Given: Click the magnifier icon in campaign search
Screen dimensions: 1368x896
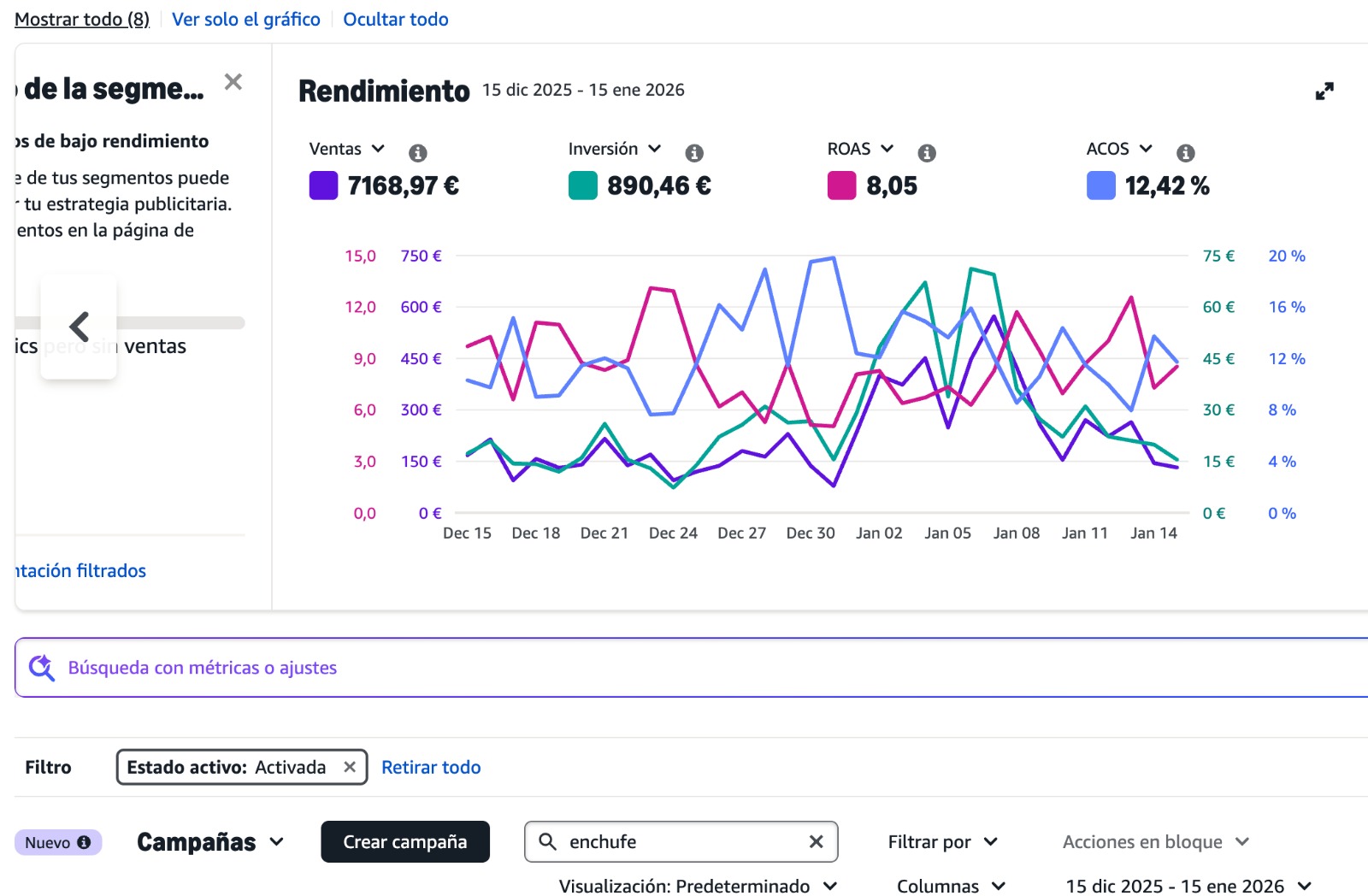Looking at the screenshot, I should pos(547,842).
